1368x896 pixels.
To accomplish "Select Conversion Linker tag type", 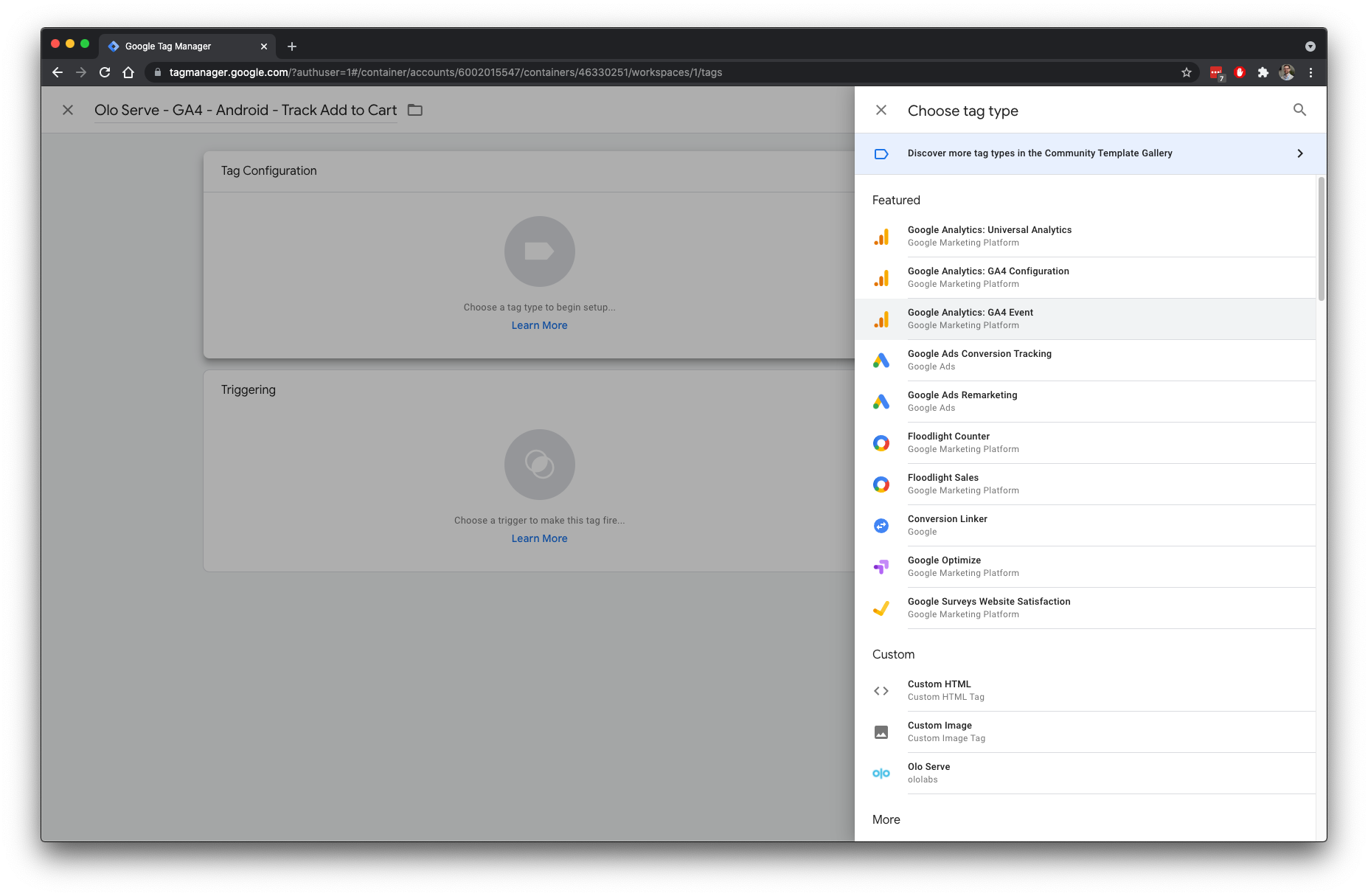I will tap(1086, 525).
